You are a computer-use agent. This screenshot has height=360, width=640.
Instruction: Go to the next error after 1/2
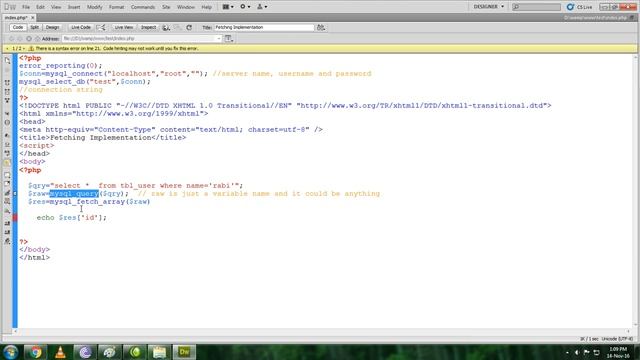pos(24,48)
